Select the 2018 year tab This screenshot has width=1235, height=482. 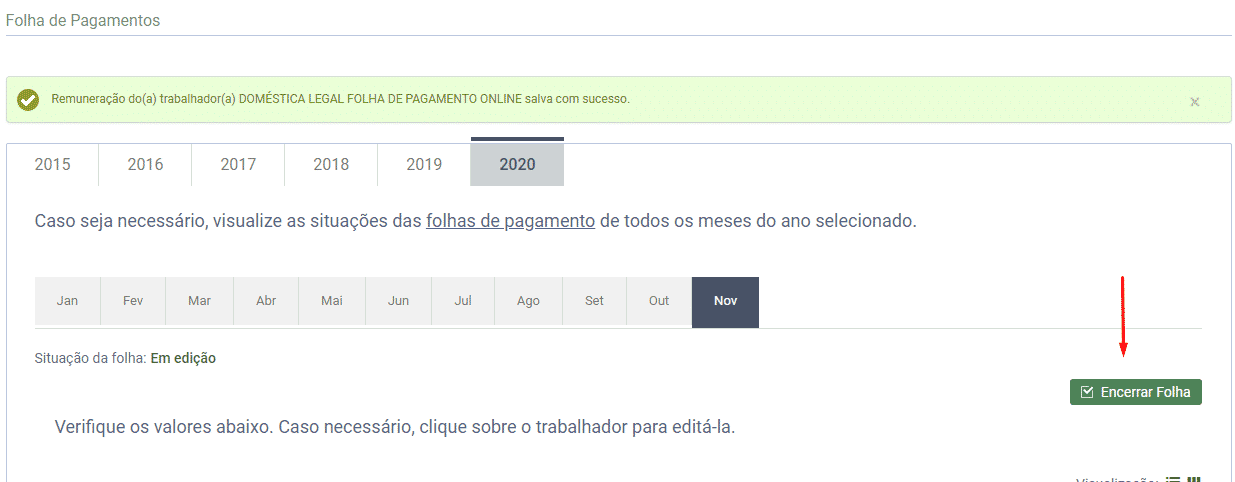click(331, 165)
